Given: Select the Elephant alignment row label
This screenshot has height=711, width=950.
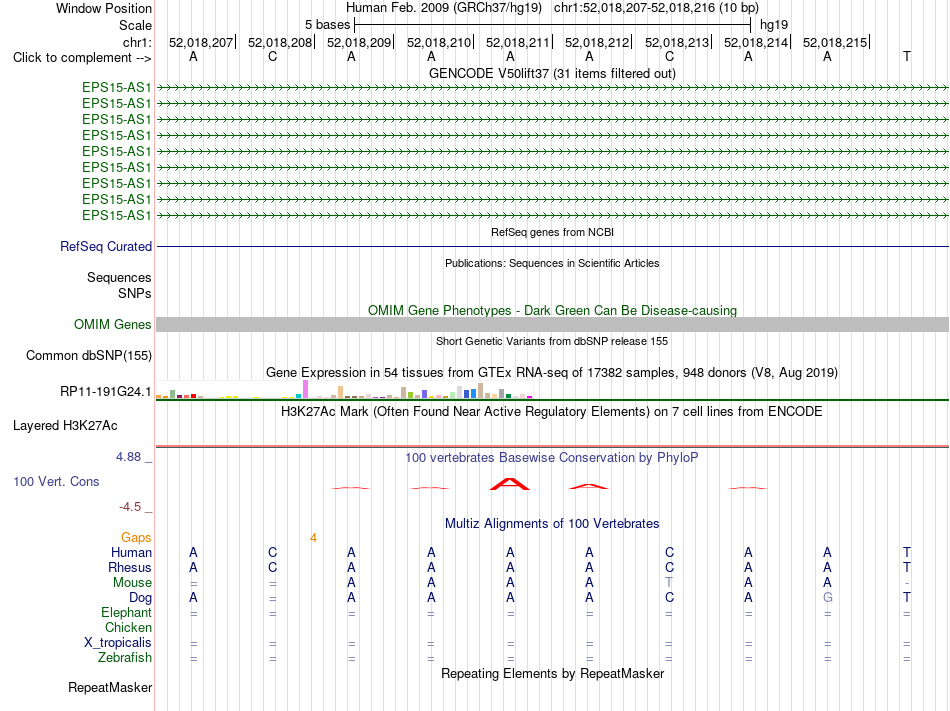Looking at the screenshot, I should pyautogui.click(x=127, y=612).
